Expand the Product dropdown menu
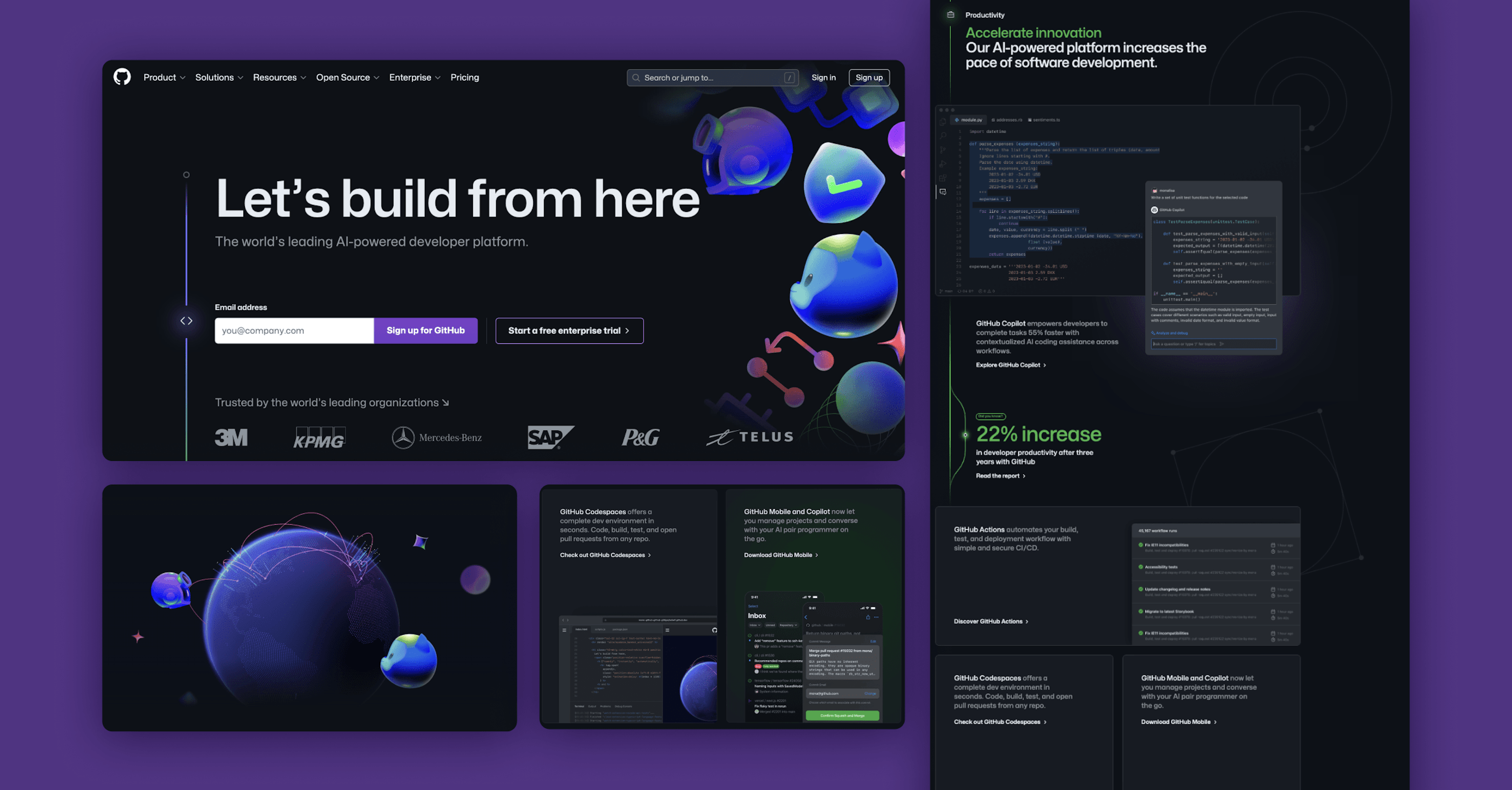 [x=164, y=78]
